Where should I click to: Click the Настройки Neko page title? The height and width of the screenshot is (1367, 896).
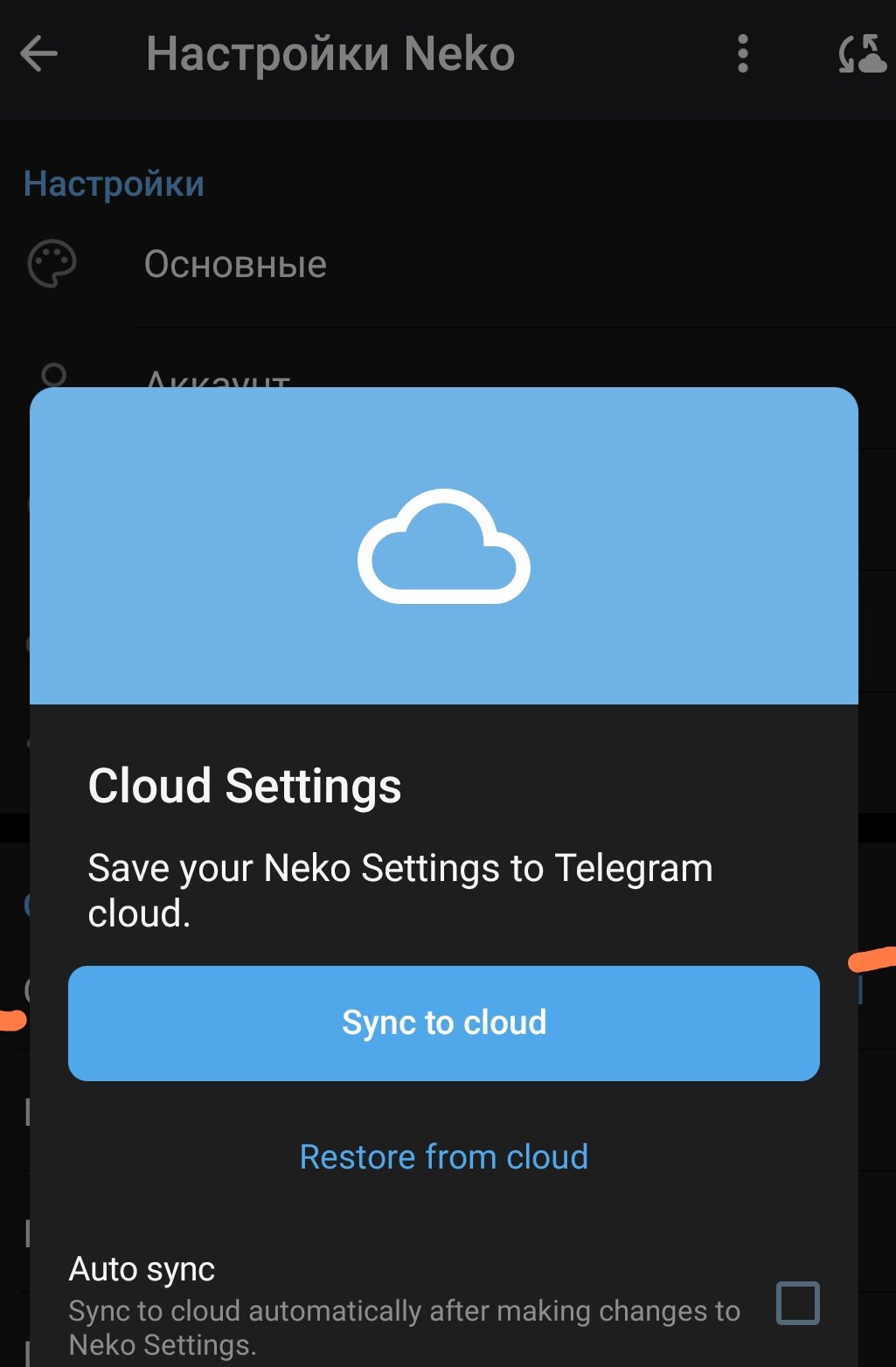click(330, 54)
